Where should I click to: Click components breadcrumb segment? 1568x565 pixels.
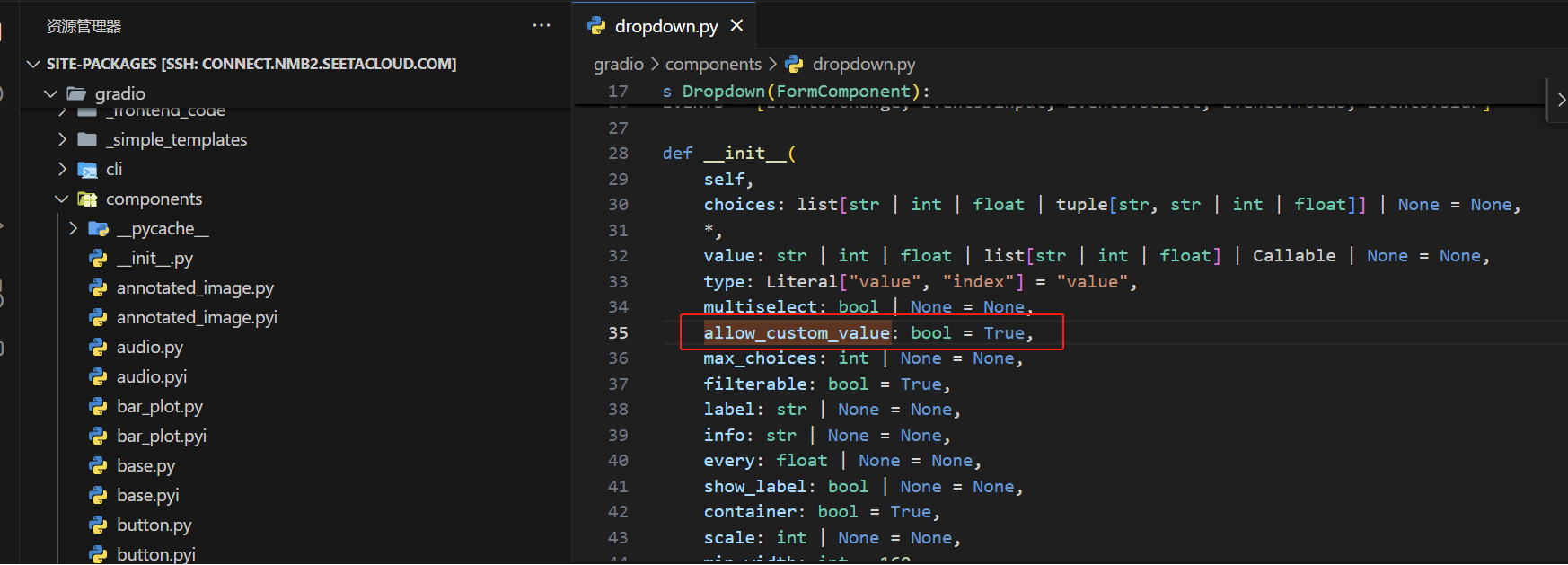coord(713,64)
